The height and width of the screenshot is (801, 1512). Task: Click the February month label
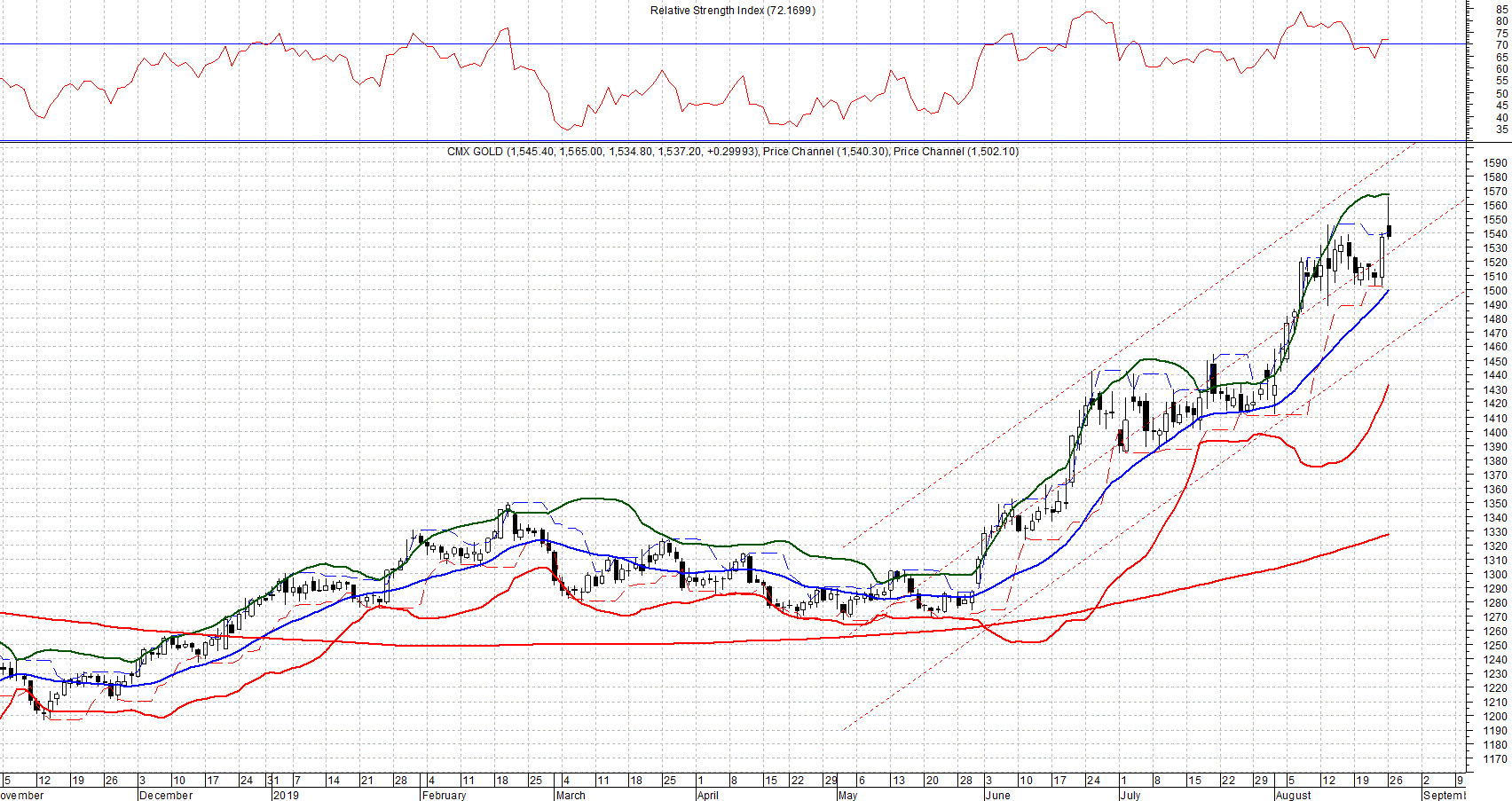tap(444, 795)
